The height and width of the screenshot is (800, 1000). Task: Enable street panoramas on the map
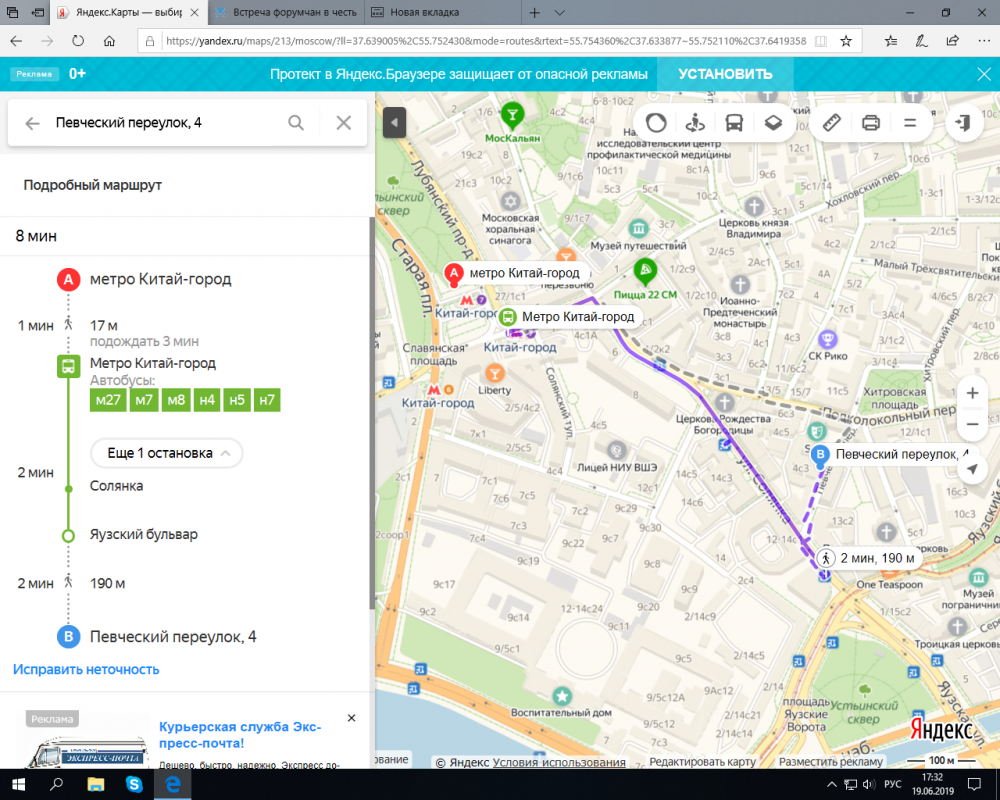pos(696,123)
